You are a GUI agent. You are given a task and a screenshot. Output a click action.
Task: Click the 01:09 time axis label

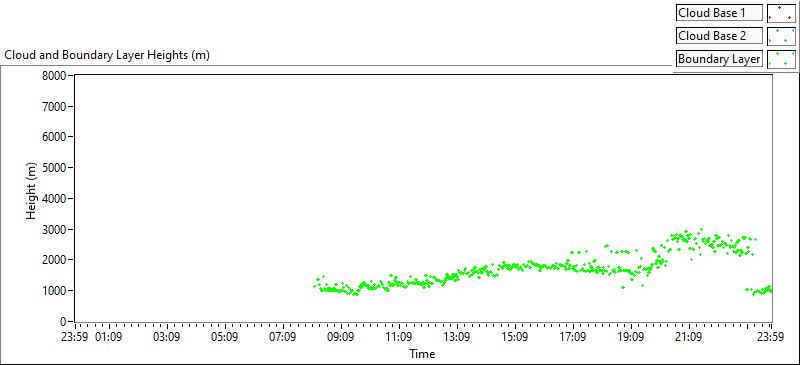(x=109, y=336)
